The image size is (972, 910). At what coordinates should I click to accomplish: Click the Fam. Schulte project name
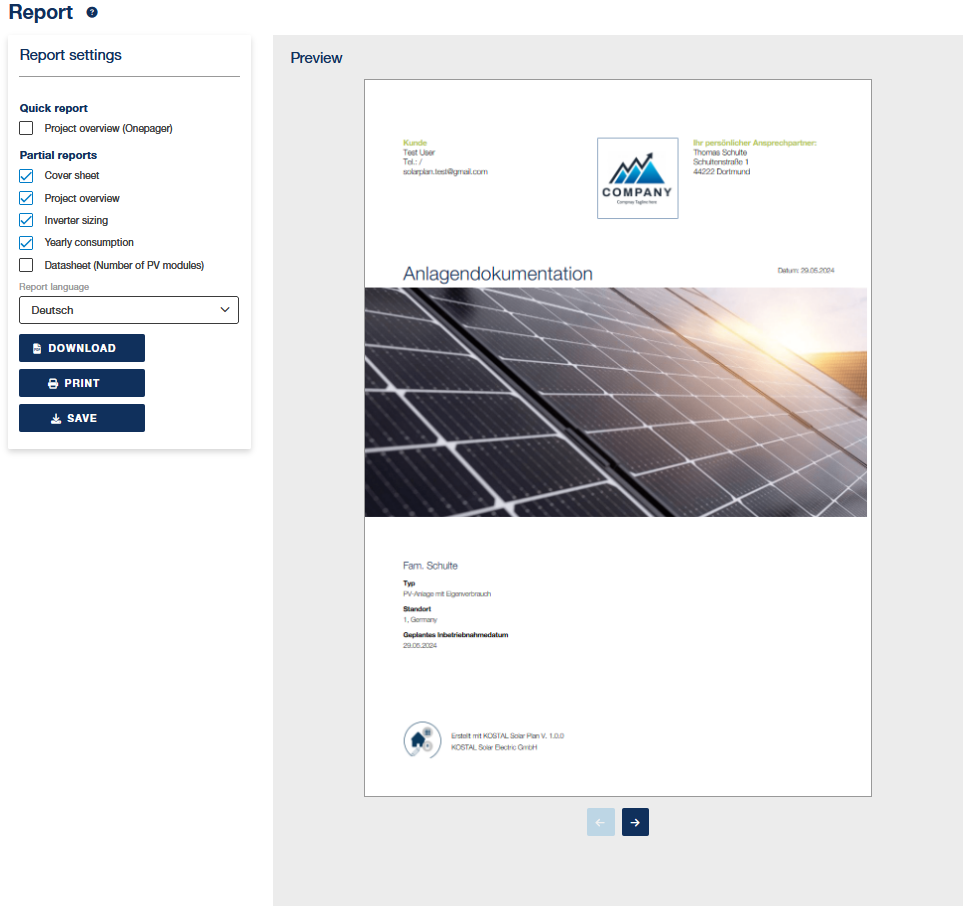click(x=430, y=566)
